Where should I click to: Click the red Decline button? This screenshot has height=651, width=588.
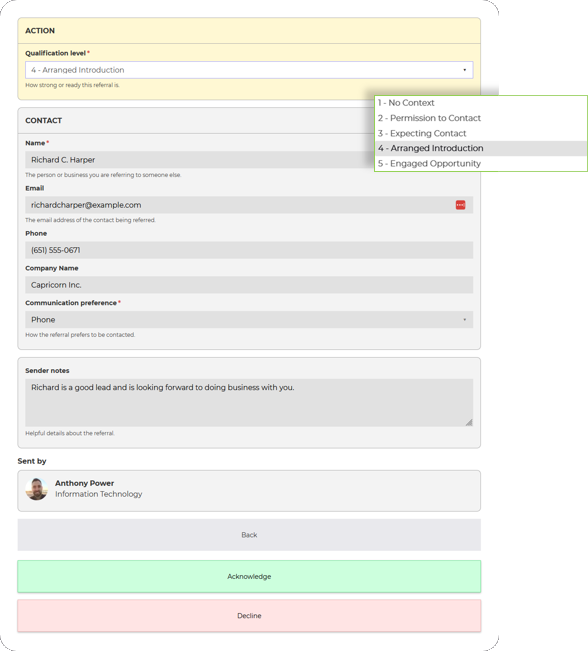[x=249, y=616]
